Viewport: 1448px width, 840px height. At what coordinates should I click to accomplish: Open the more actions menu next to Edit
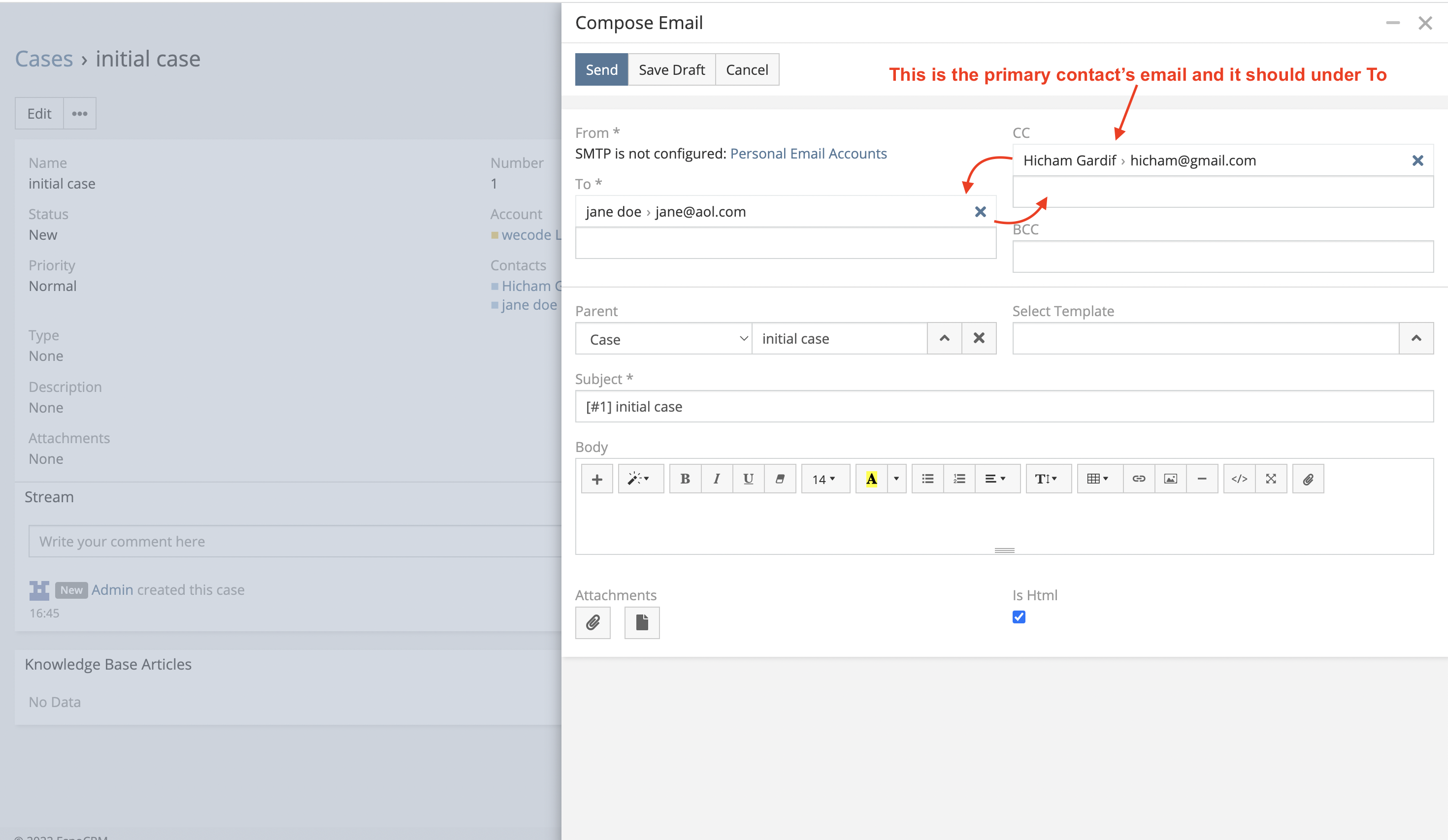79,113
